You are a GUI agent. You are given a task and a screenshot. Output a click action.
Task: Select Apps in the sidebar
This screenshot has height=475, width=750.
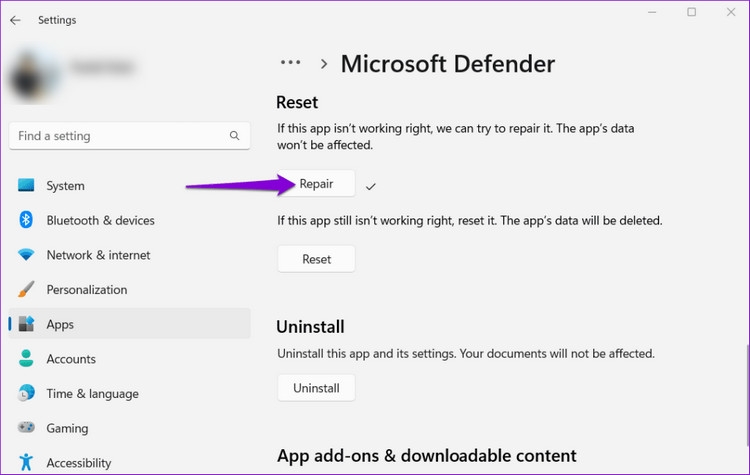point(129,324)
